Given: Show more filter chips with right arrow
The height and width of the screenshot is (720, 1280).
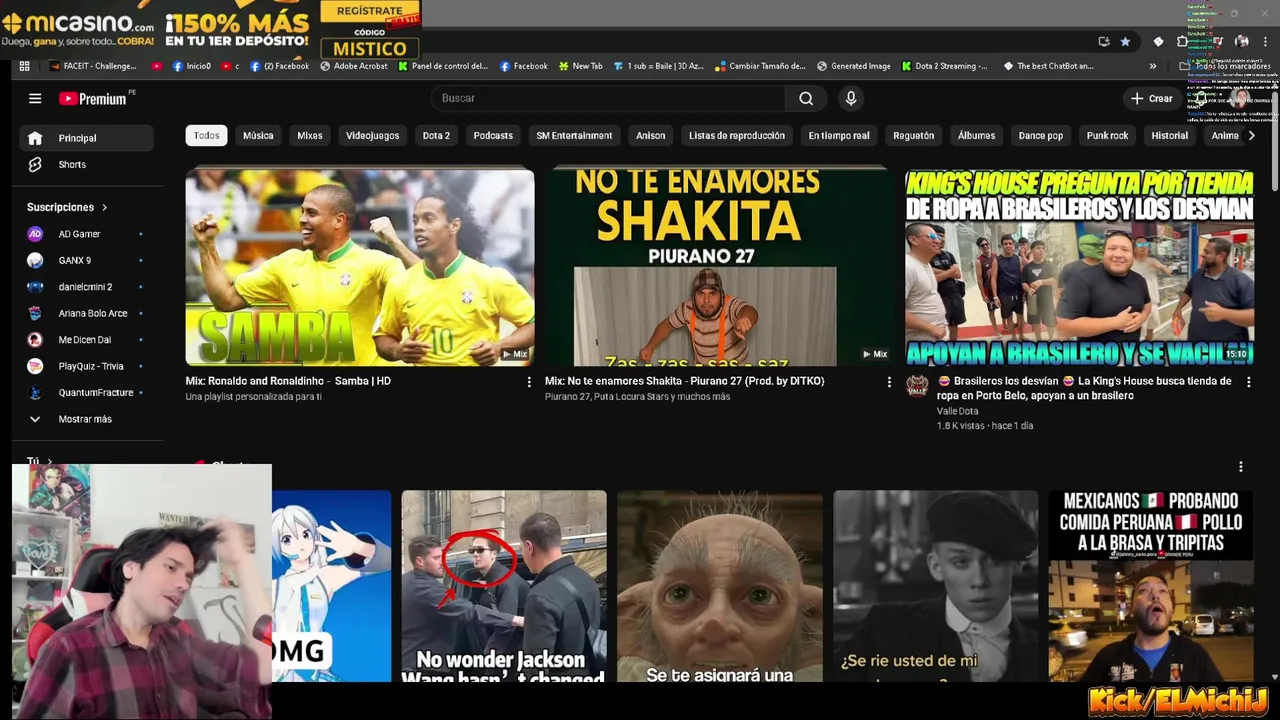Looking at the screenshot, I should point(1251,135).
